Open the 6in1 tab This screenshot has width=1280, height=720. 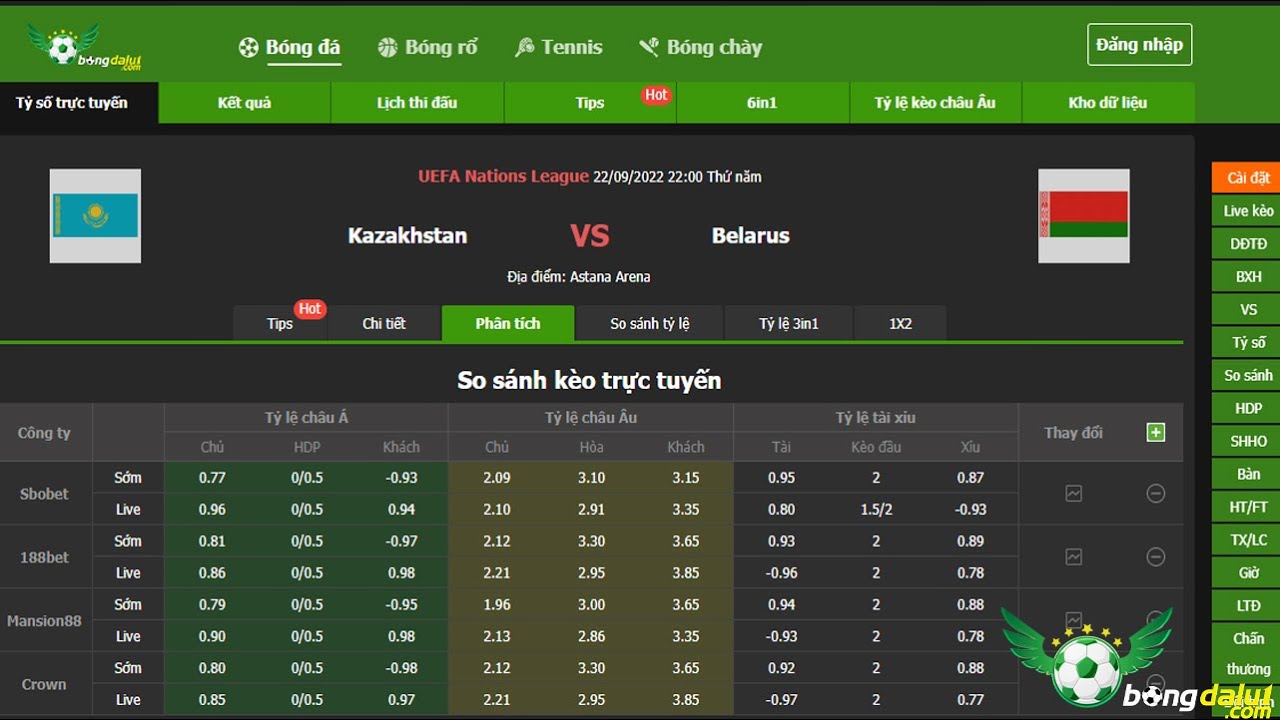tap(762, 102)
